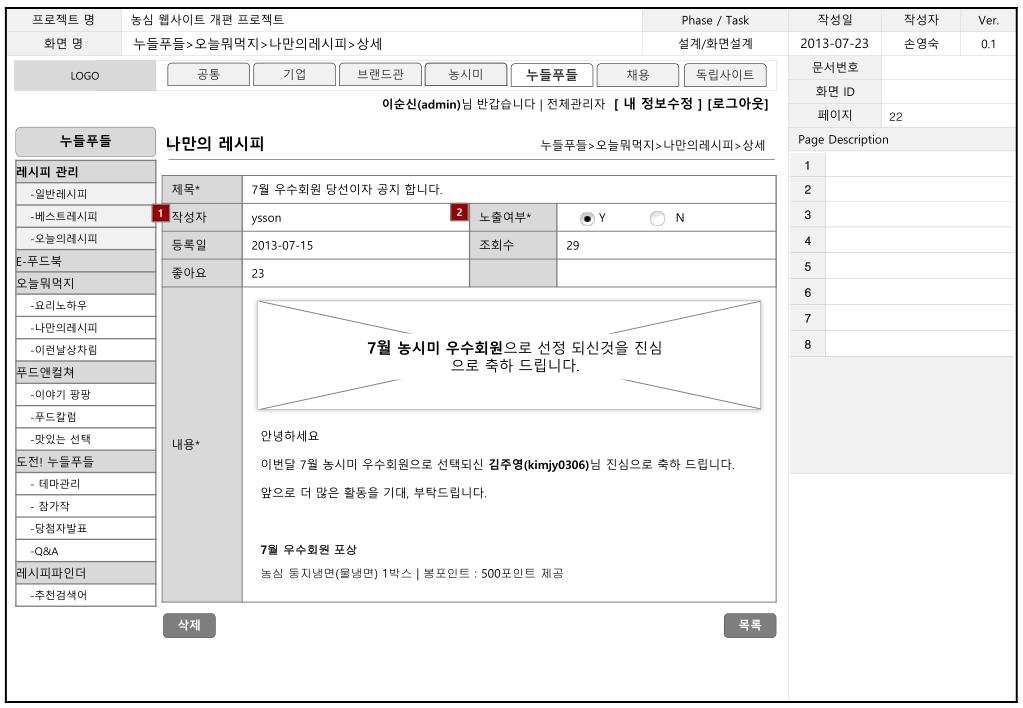This screenshot has height=708, width=1023.
Task: Open the 일반레시피 sidebar item
Action: click(85, 194)
